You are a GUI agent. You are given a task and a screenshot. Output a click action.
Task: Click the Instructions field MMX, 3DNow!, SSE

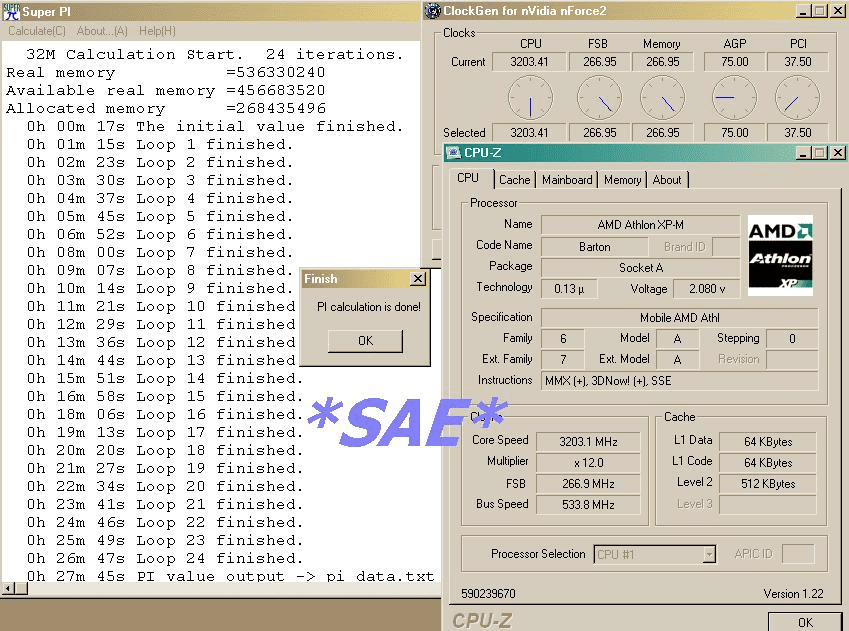(680, 381)
